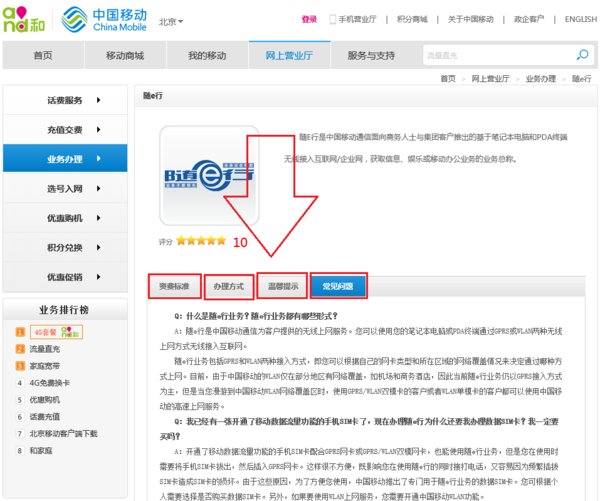Select 积分兑换 in the sidebar

[65, 248]
